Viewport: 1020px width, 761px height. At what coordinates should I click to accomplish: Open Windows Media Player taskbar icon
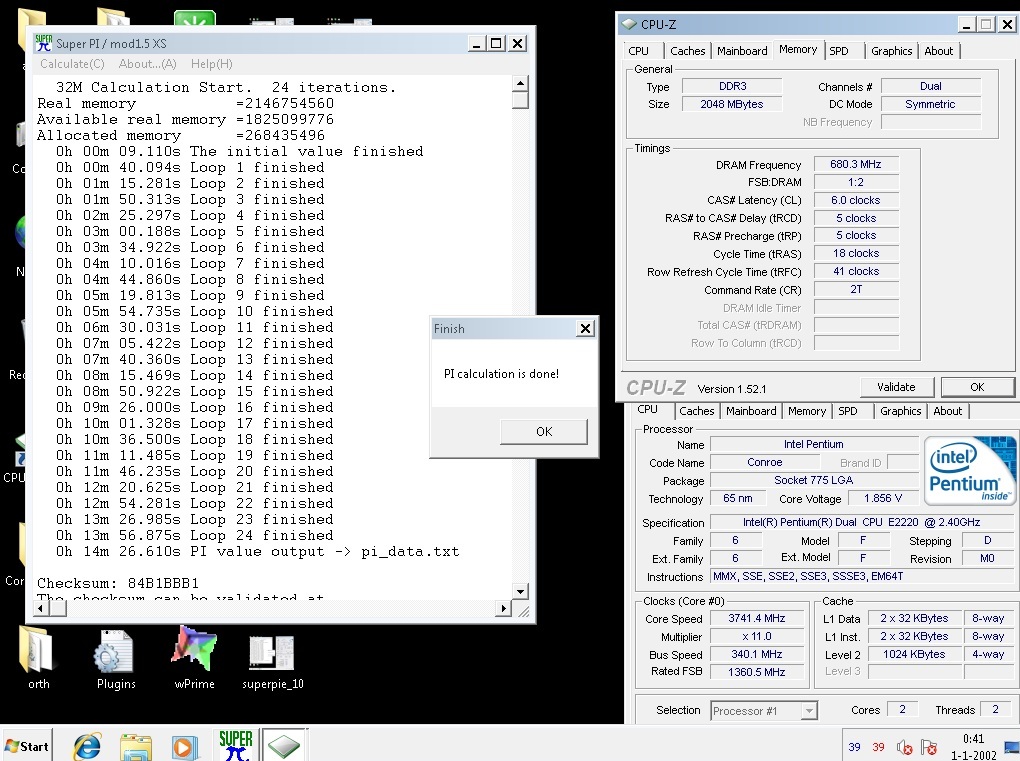184,747
